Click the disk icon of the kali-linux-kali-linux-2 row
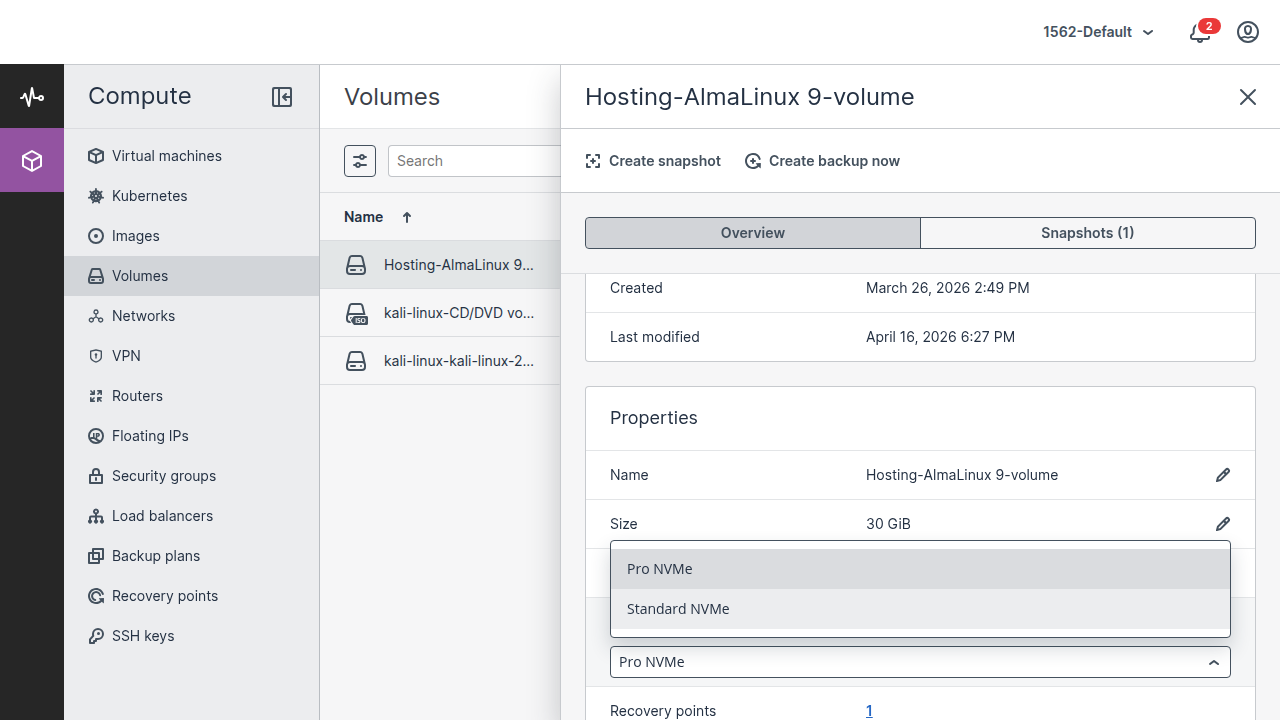Viewport: 1280px width, 720px height. (x=356, y=361)
